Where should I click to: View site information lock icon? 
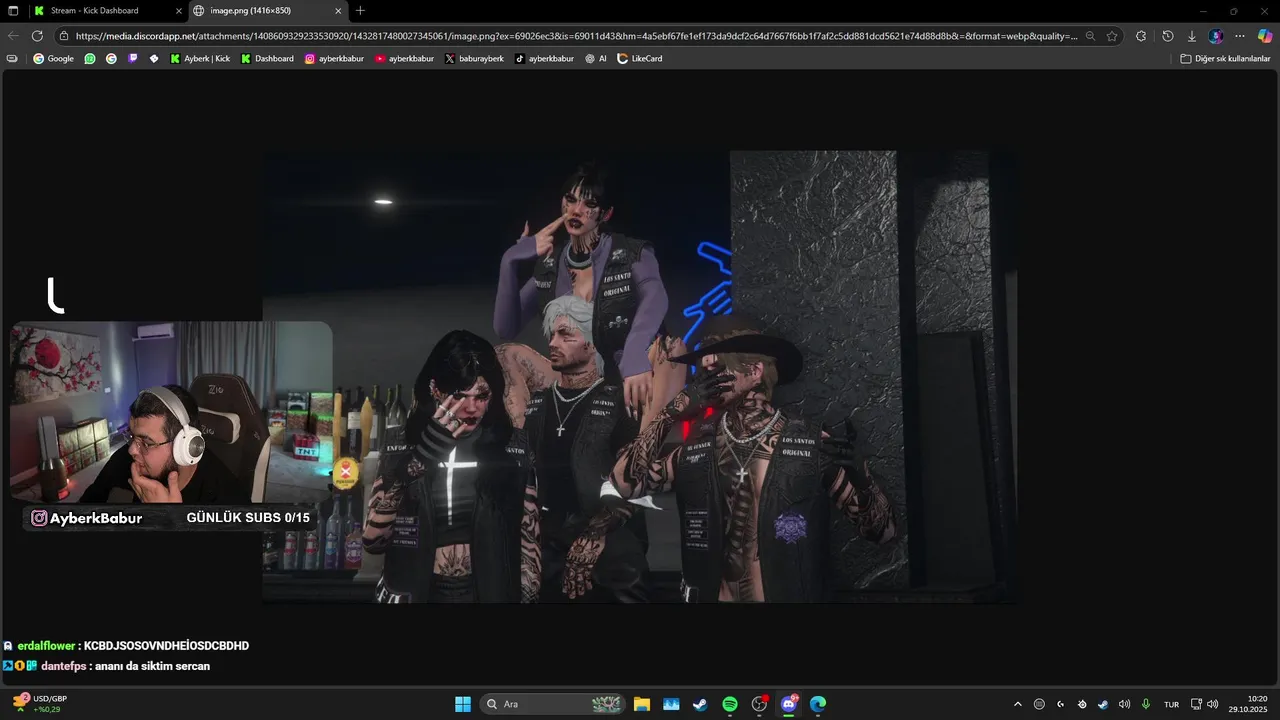point(64,36)
